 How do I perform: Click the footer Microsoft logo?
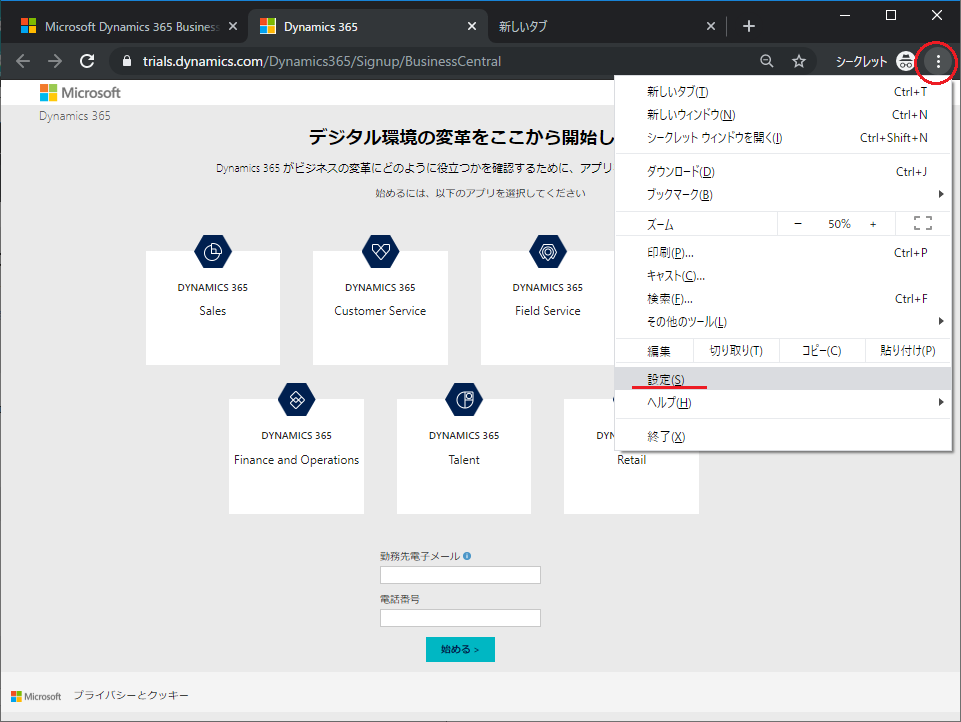tap(36, 696)
